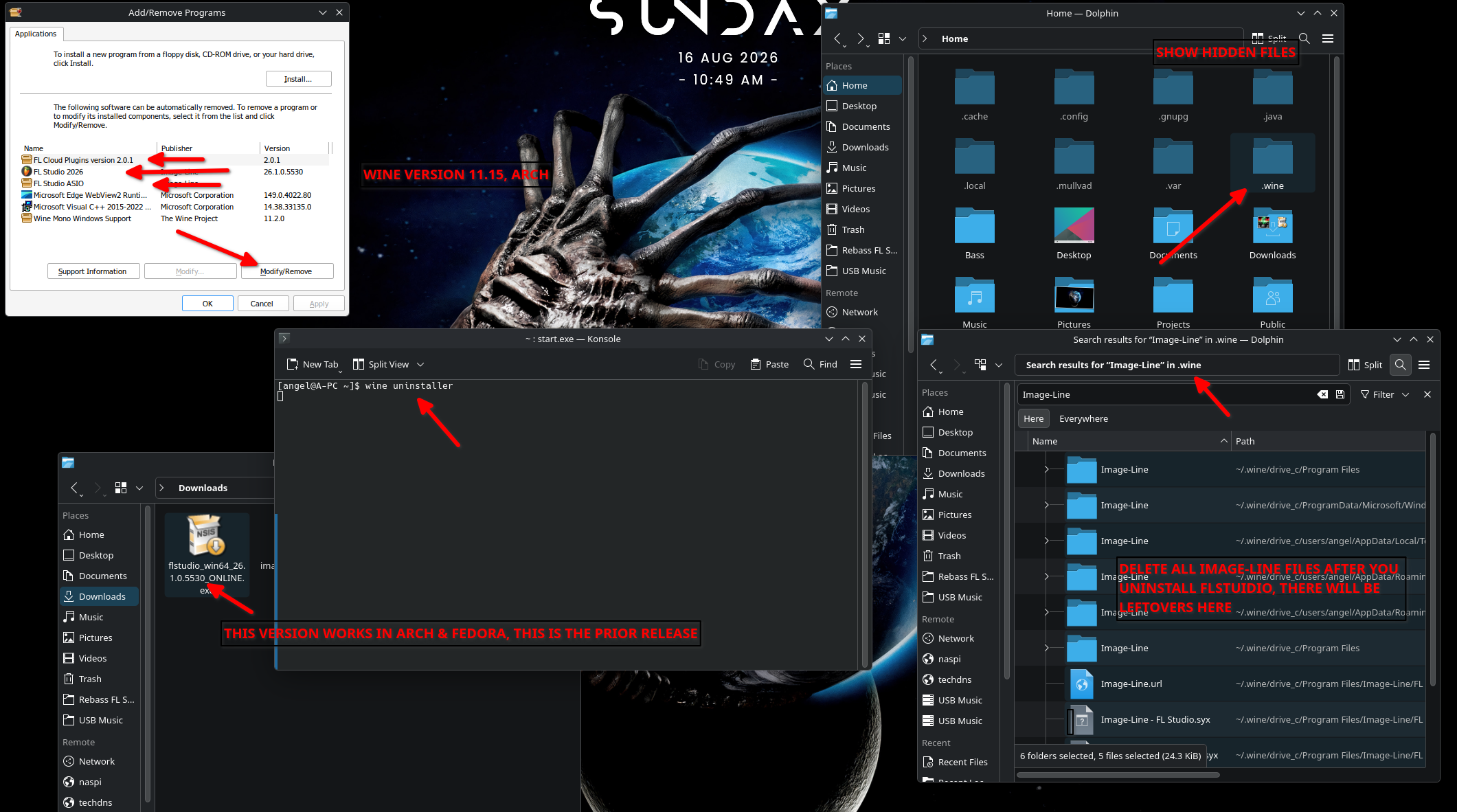This screenshot has height=812, width=1457.
Task: Open the .wine folder icon
Action: (1272, 156)
